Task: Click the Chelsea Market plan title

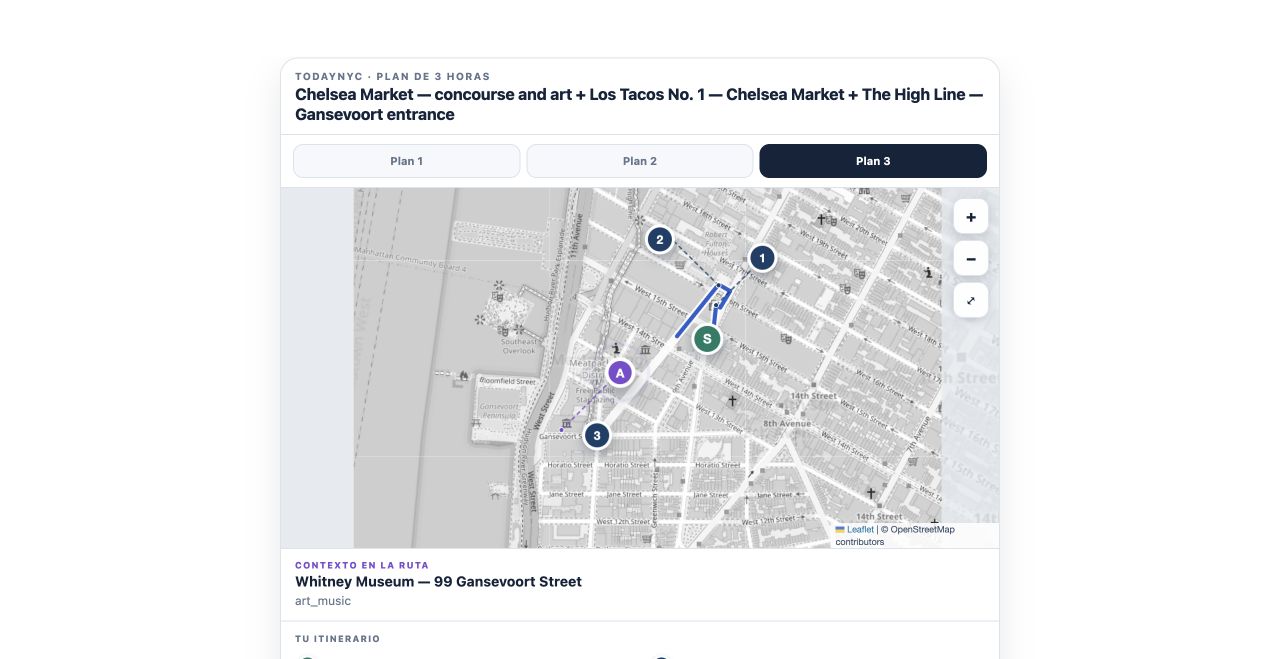Action: 640,104
